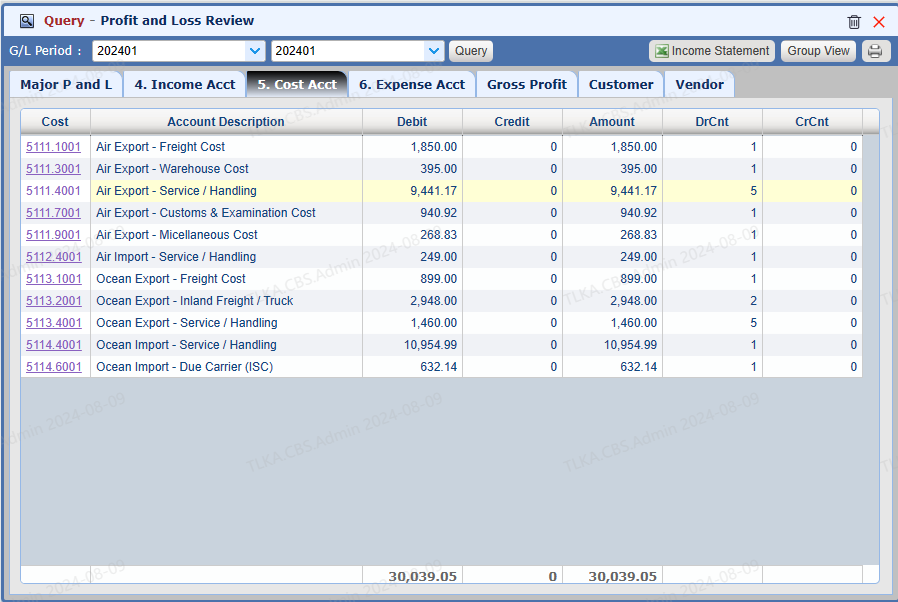Click the printer icon button
898x602 pixels.
click(x=875, y=51)
